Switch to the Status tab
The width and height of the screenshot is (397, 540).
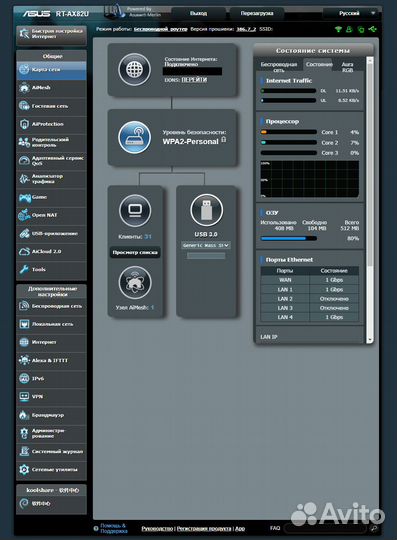pos(319,65)
